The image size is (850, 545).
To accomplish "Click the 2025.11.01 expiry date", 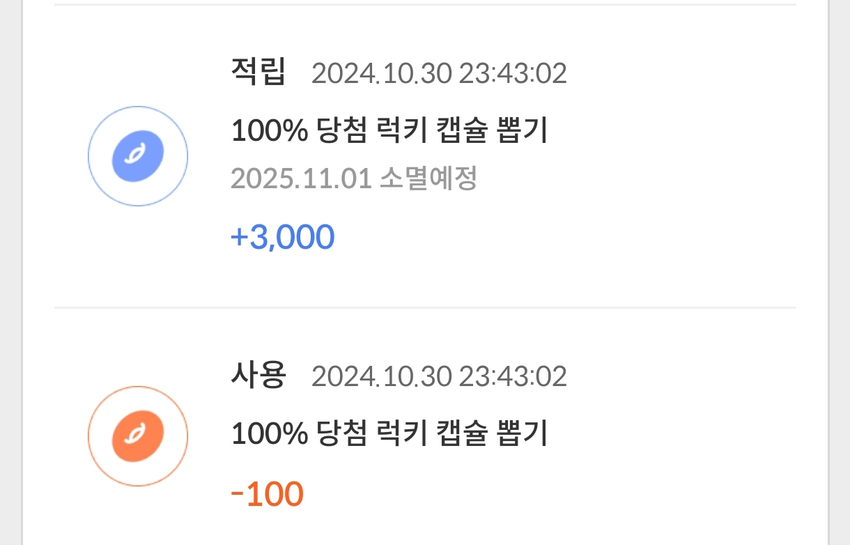I will click(301, 179).
